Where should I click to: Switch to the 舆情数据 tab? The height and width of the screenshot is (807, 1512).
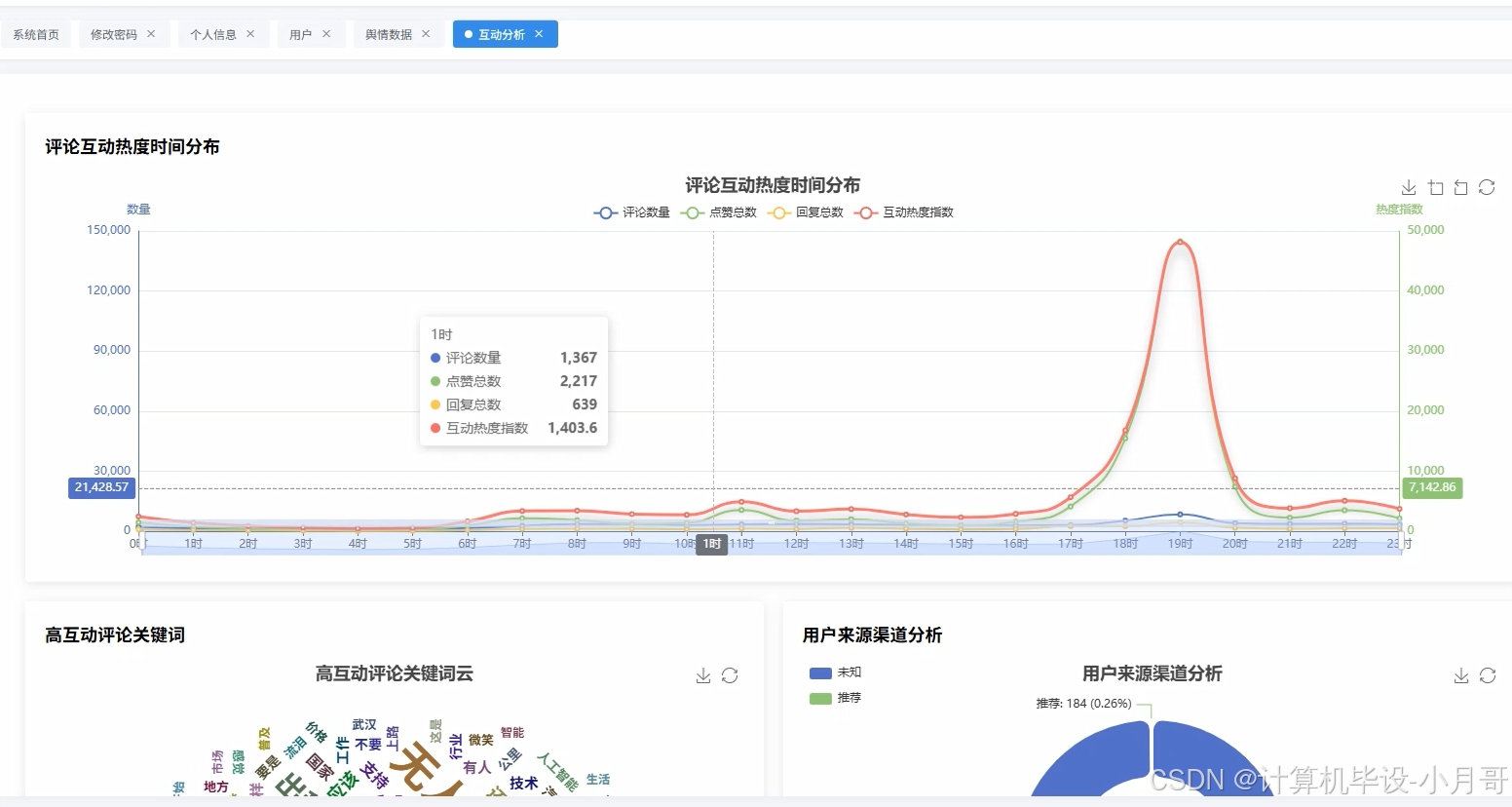[x=390, y=33]
